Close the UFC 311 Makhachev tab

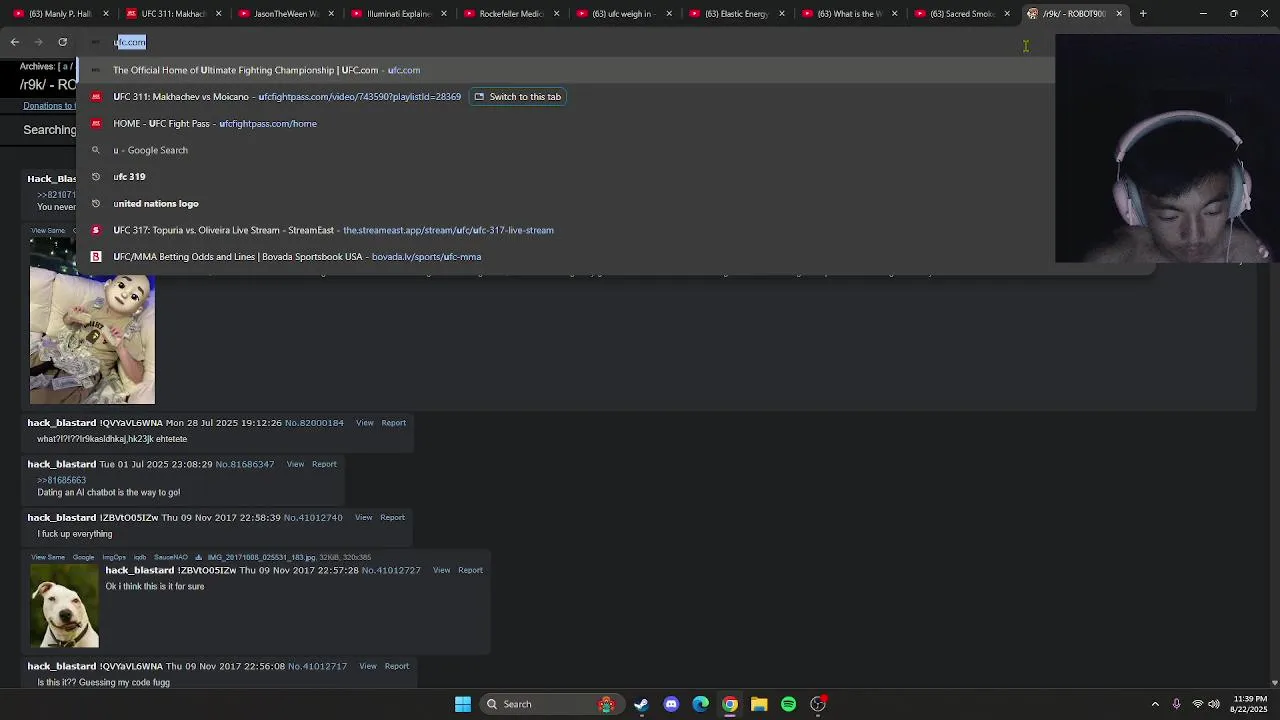tap(218, 14)
